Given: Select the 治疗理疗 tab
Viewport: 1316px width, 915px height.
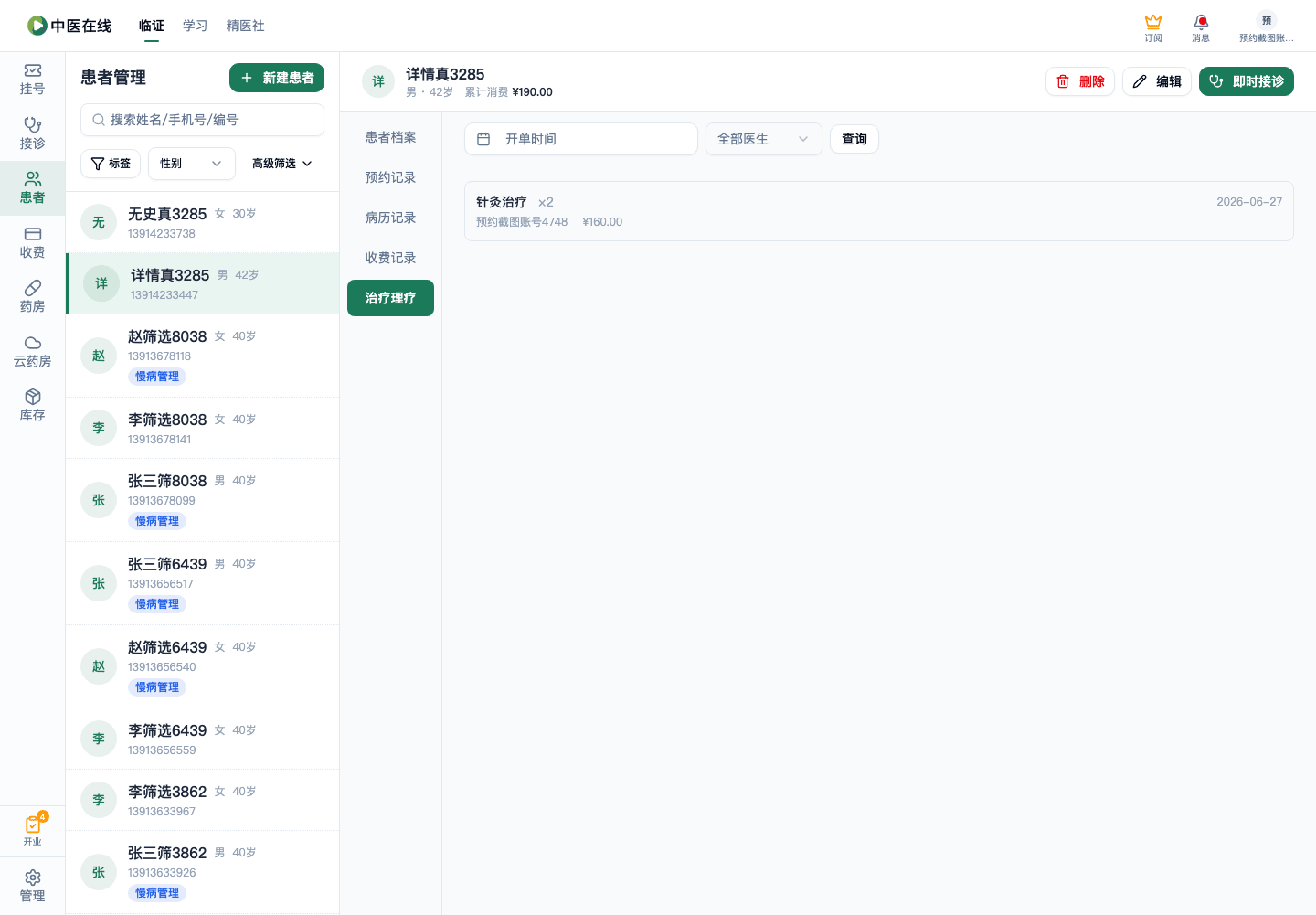Looking at the screenshot, I should [390, 298].
